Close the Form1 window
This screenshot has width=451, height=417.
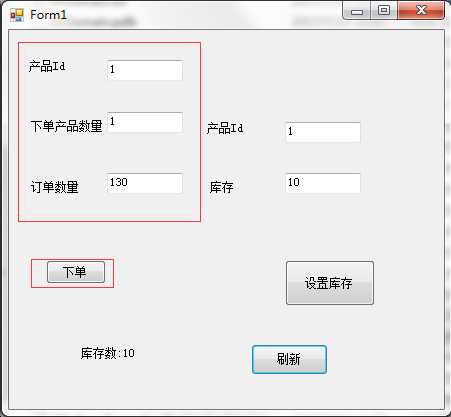(x=421, y=11)
